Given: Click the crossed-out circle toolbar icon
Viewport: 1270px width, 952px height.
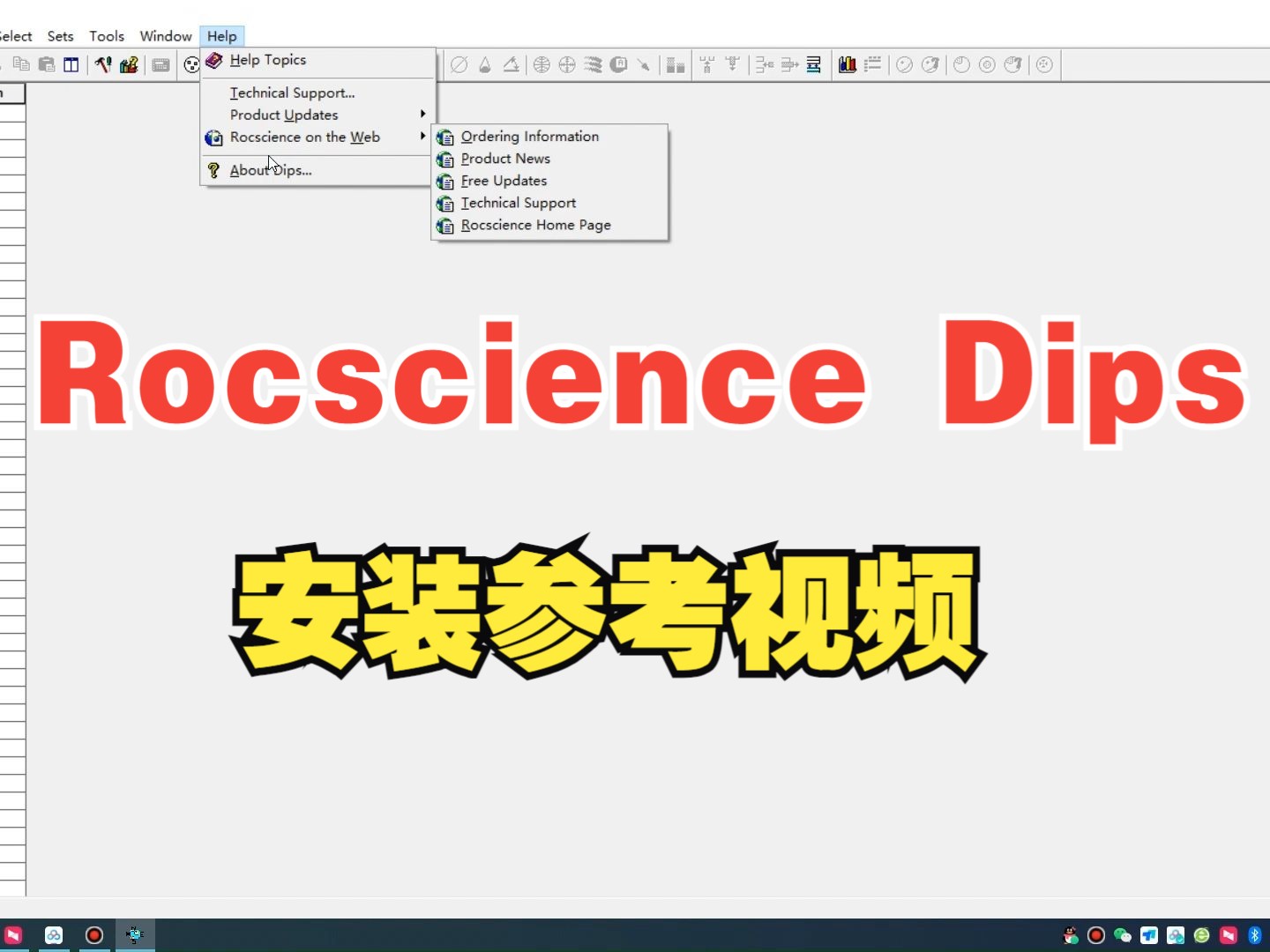Looking at the screenshot, I should coord(459,64).
